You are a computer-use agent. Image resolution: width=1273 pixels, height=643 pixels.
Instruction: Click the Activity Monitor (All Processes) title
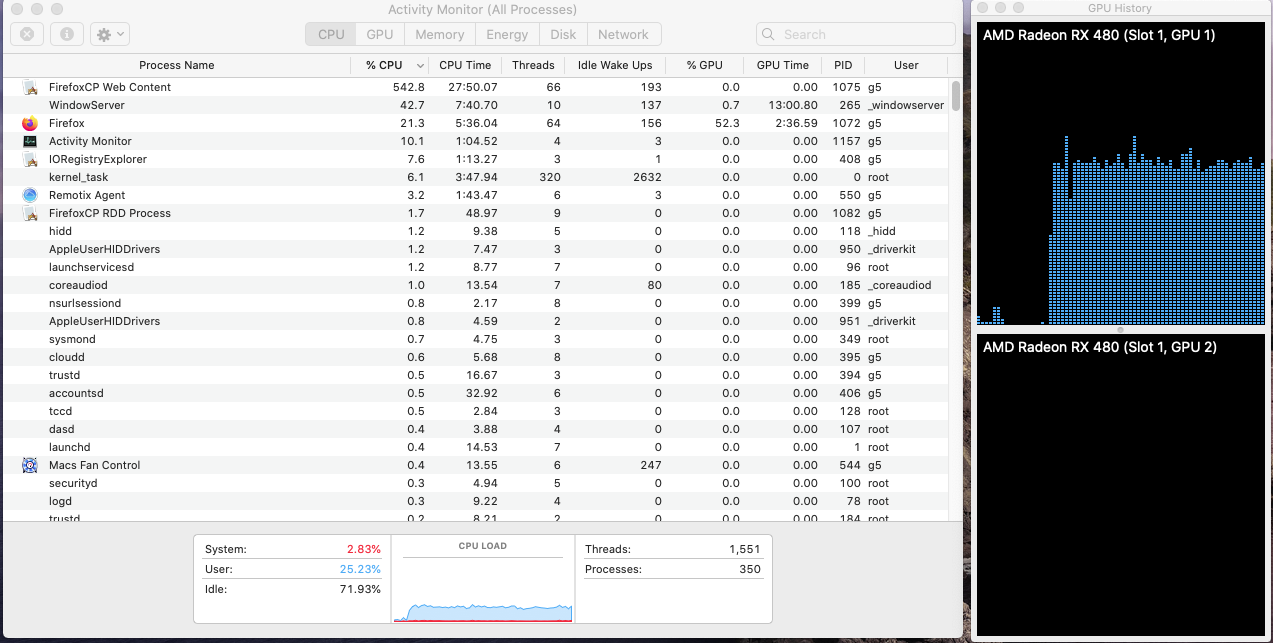(x=482, y=9)
